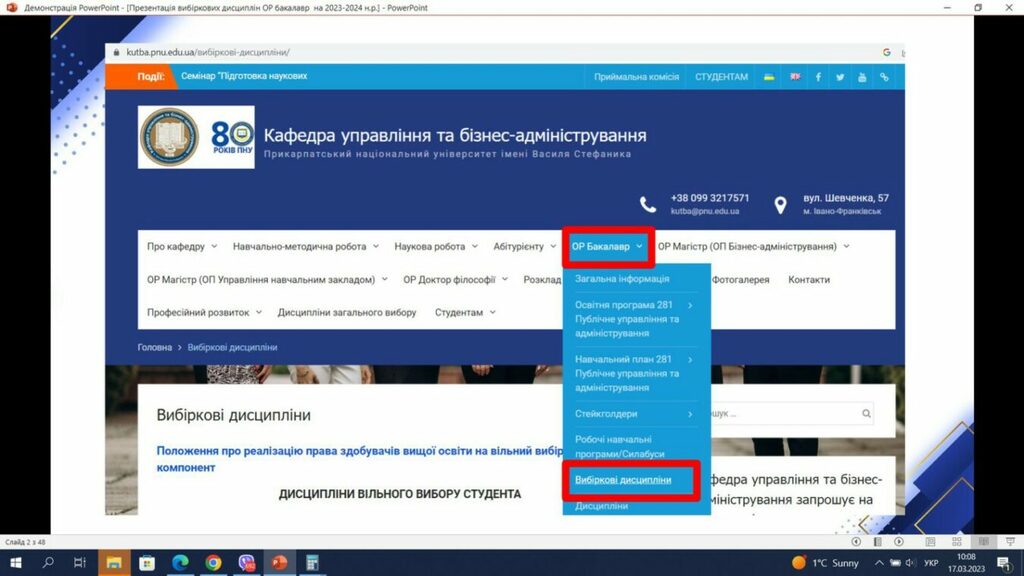
Task: Open the Facebook icon in the site header
Action: [817, 76]
